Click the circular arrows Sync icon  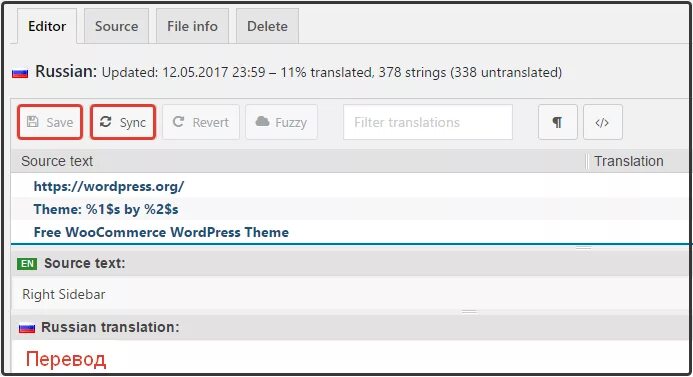(x=105, y=122)
